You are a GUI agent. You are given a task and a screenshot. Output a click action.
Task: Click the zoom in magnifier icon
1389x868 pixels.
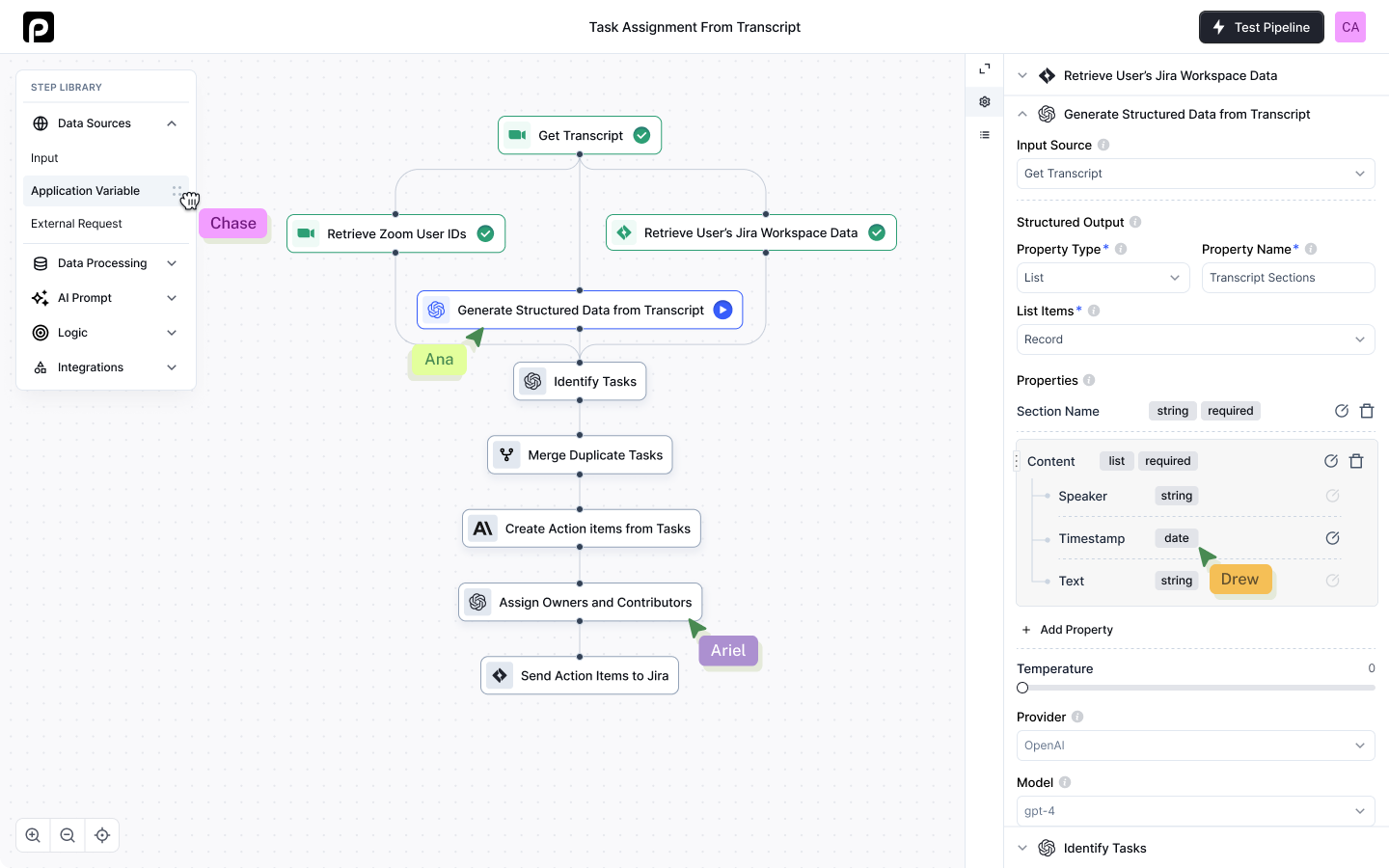coord(33,835)
